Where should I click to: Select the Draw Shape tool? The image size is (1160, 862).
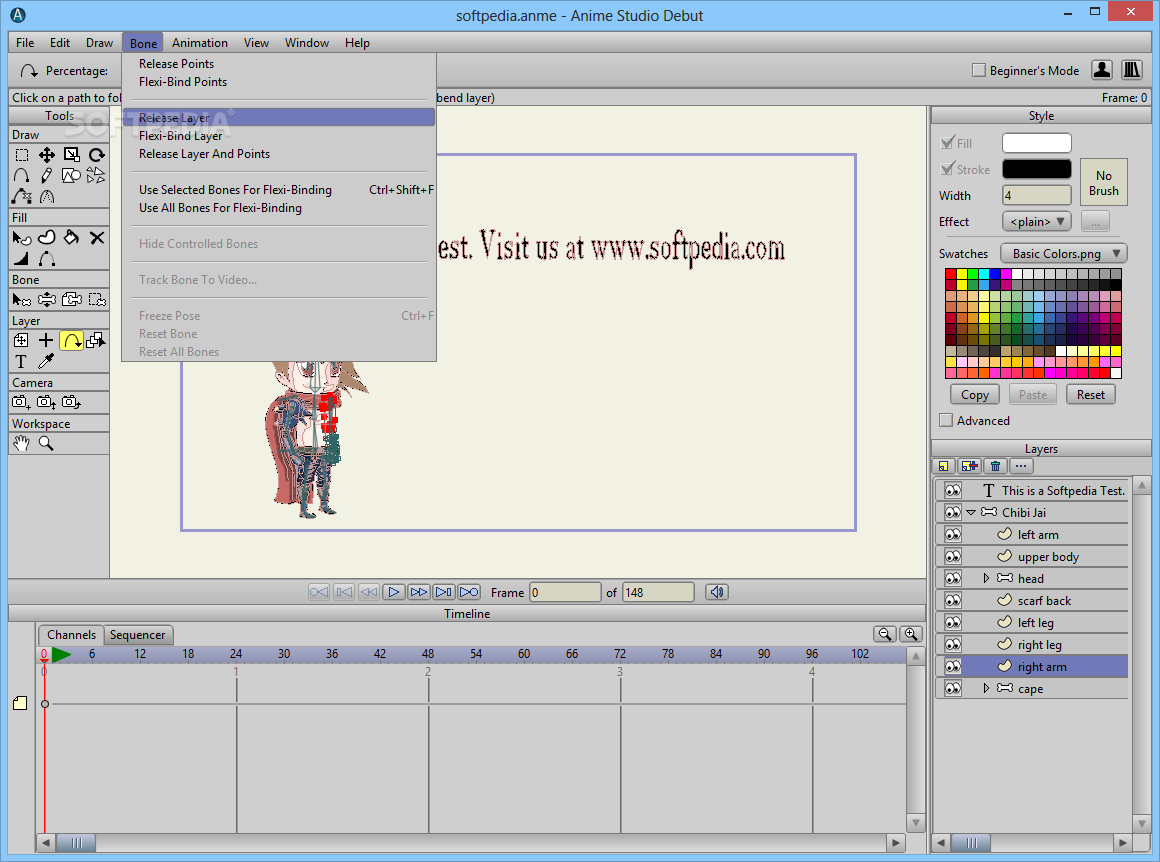(72, 175)
